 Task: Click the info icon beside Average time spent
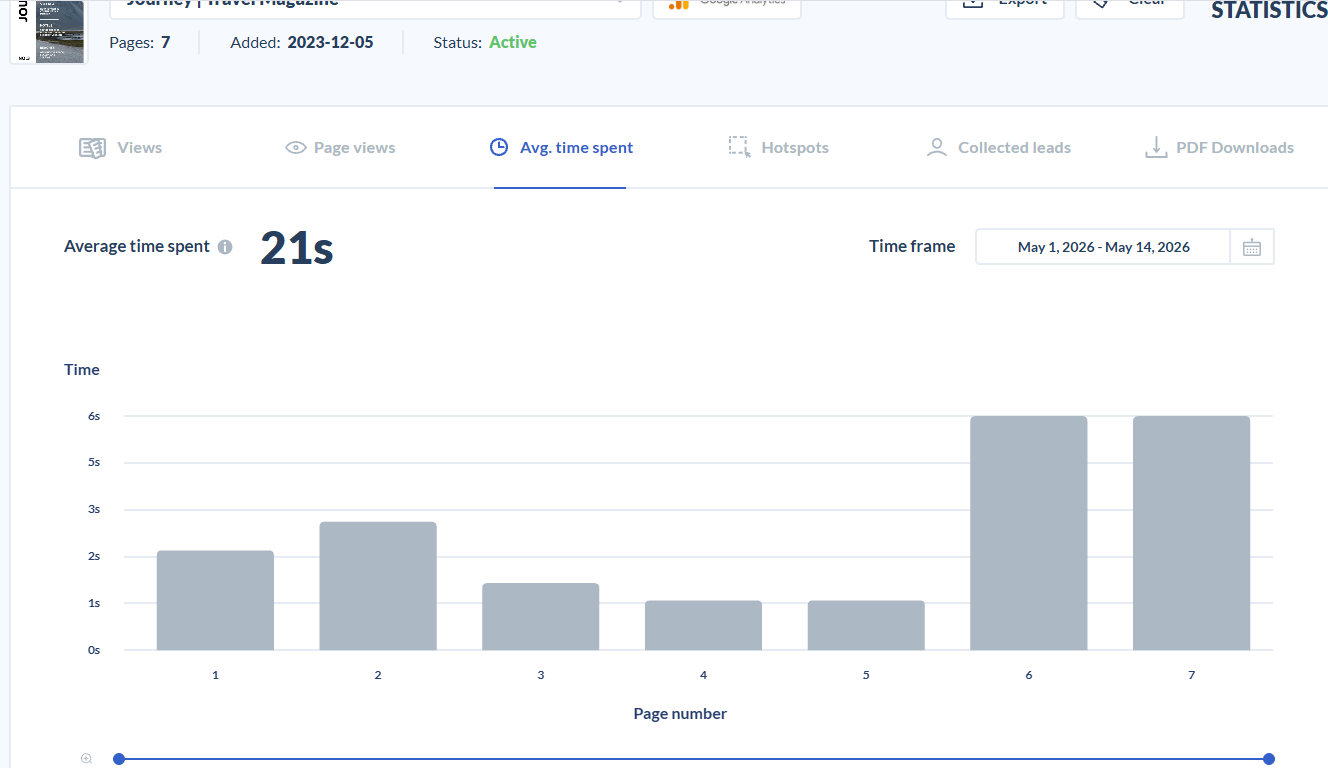[225, 247]
